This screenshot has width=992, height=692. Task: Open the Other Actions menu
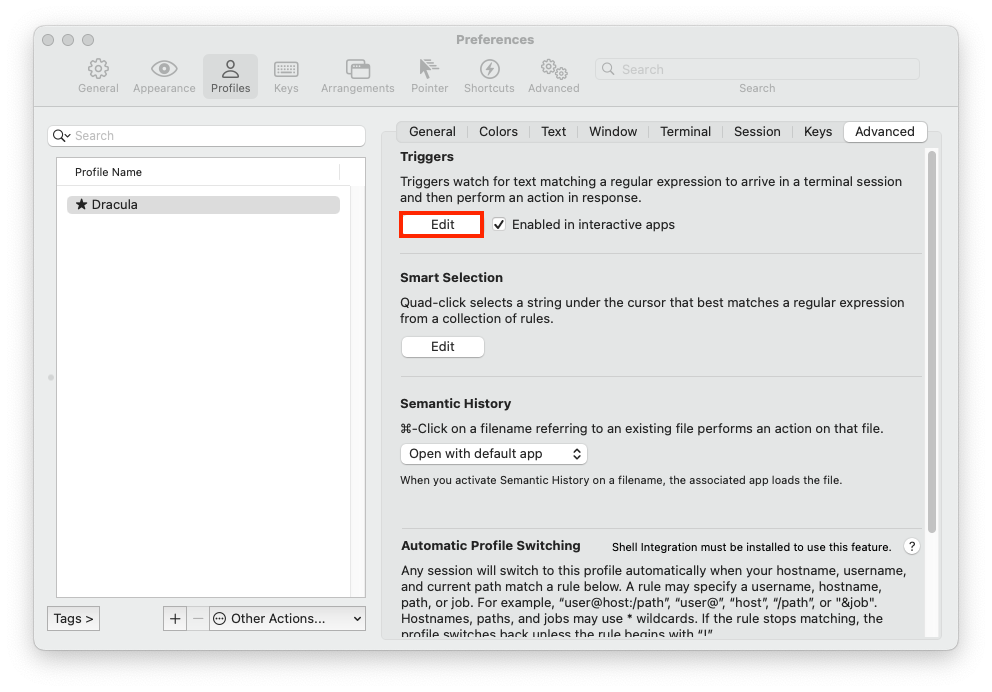(x=288, y=619)
